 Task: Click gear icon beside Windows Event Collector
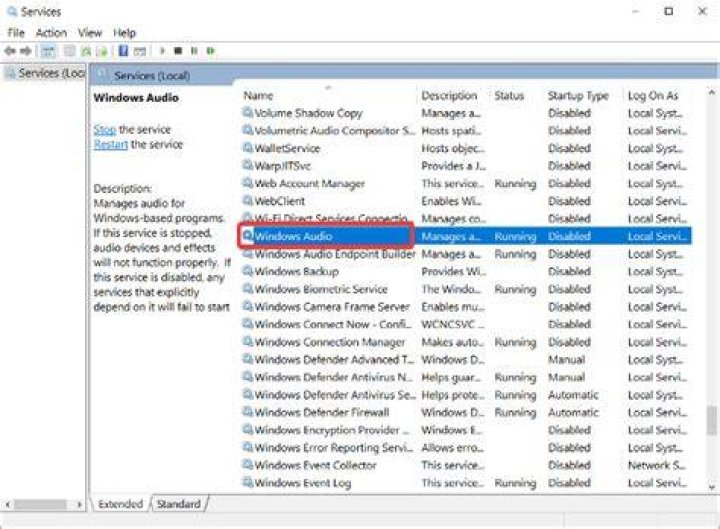[x=248, y=465]
